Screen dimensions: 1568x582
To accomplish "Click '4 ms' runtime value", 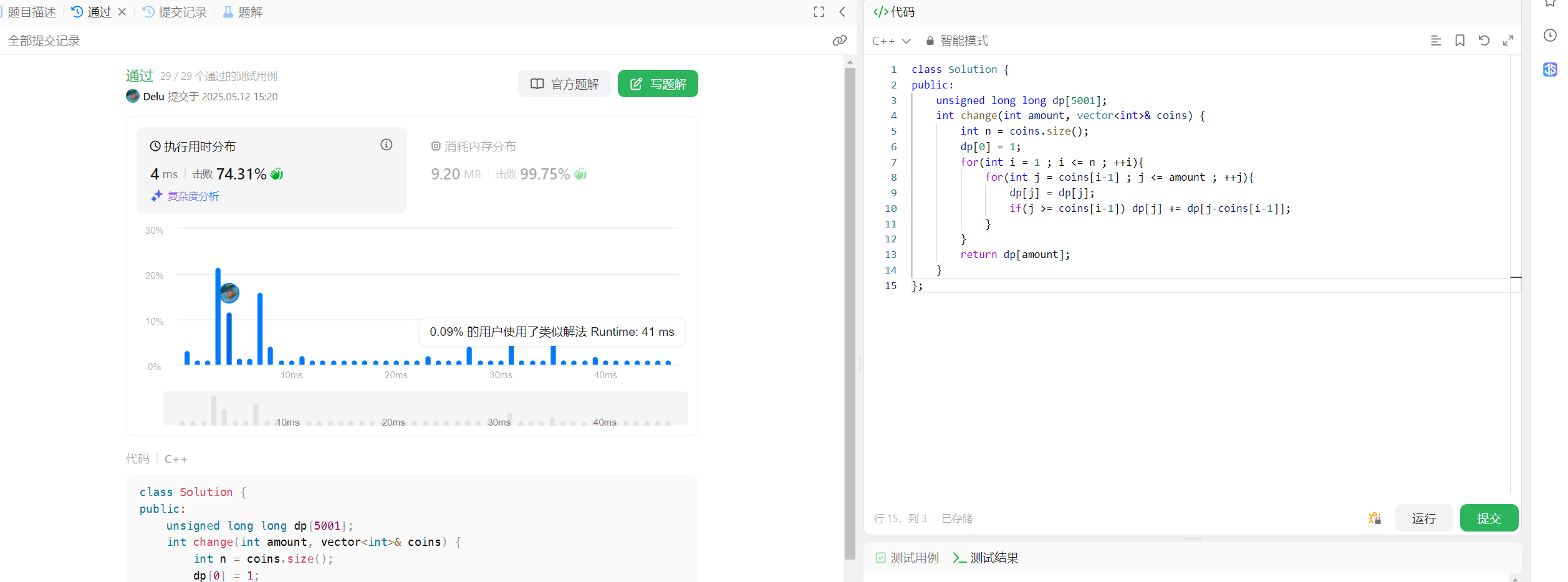I will click(164, 174).
